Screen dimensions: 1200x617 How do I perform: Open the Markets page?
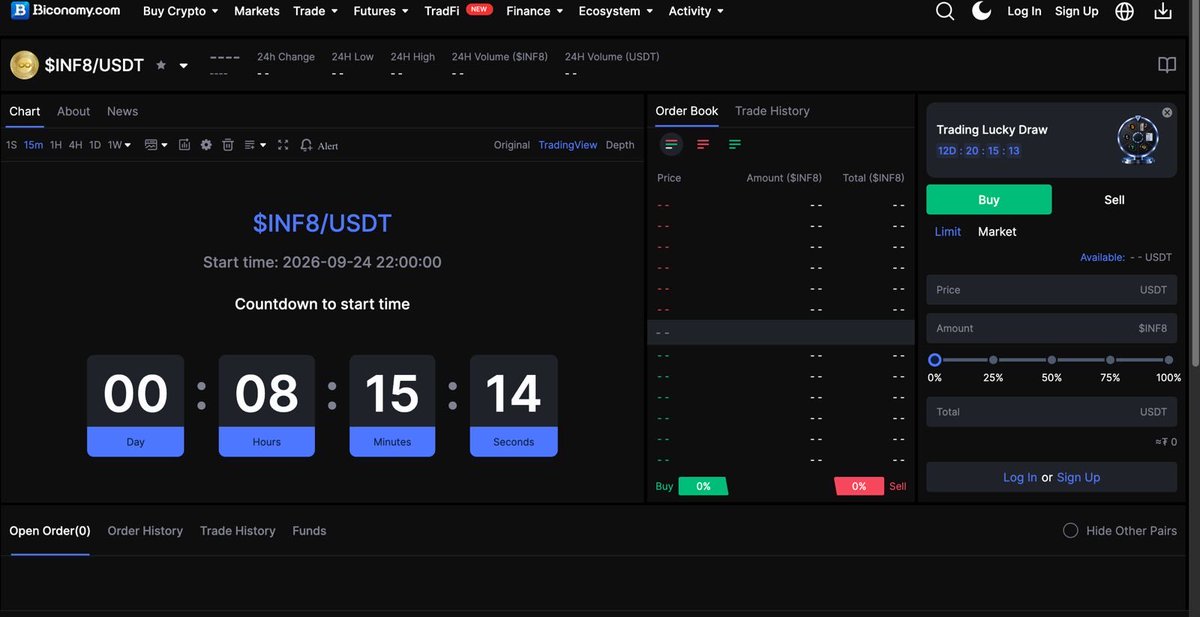(x=257, y=11)
